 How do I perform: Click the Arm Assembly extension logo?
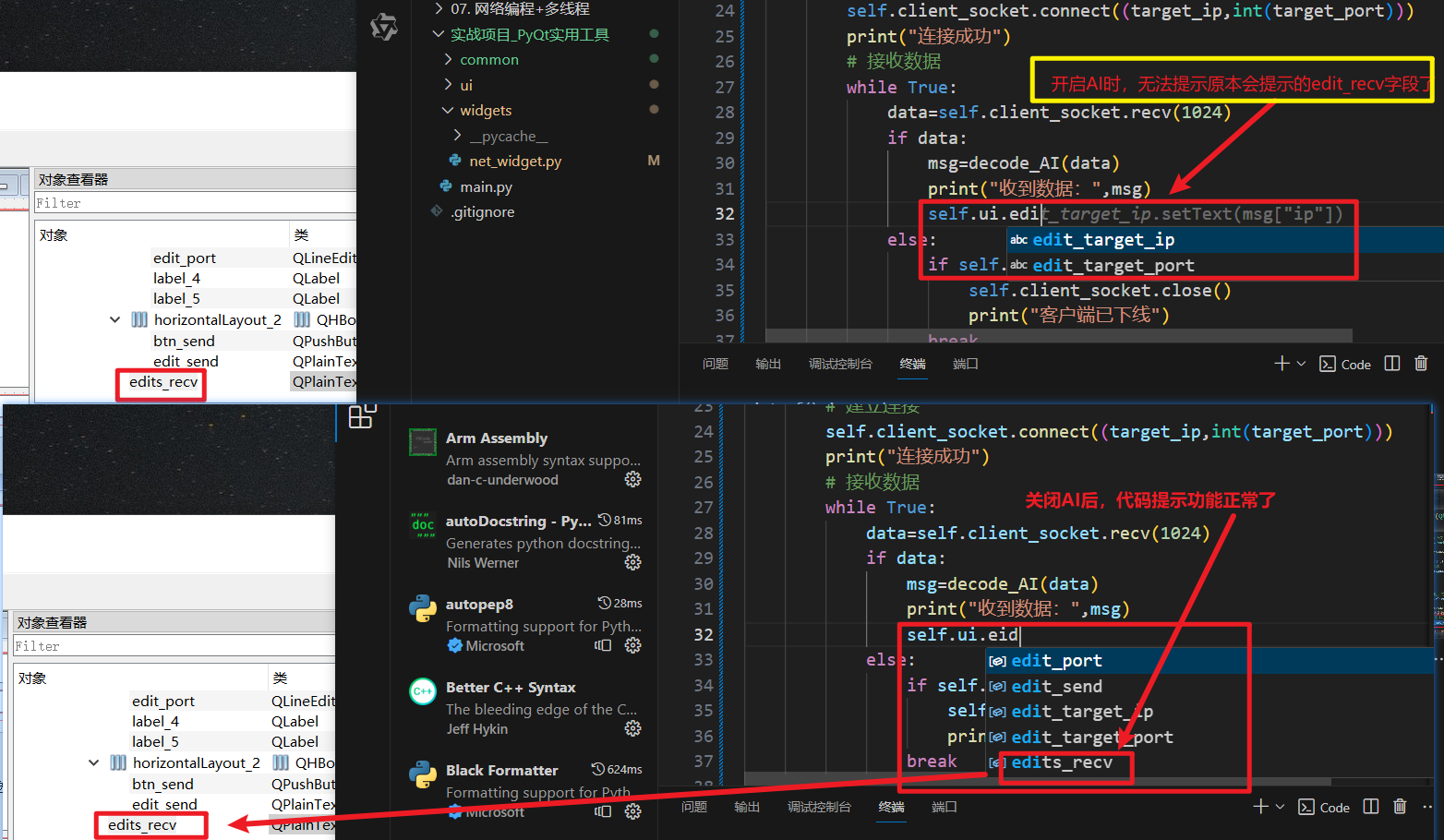[x=423, y=442]
